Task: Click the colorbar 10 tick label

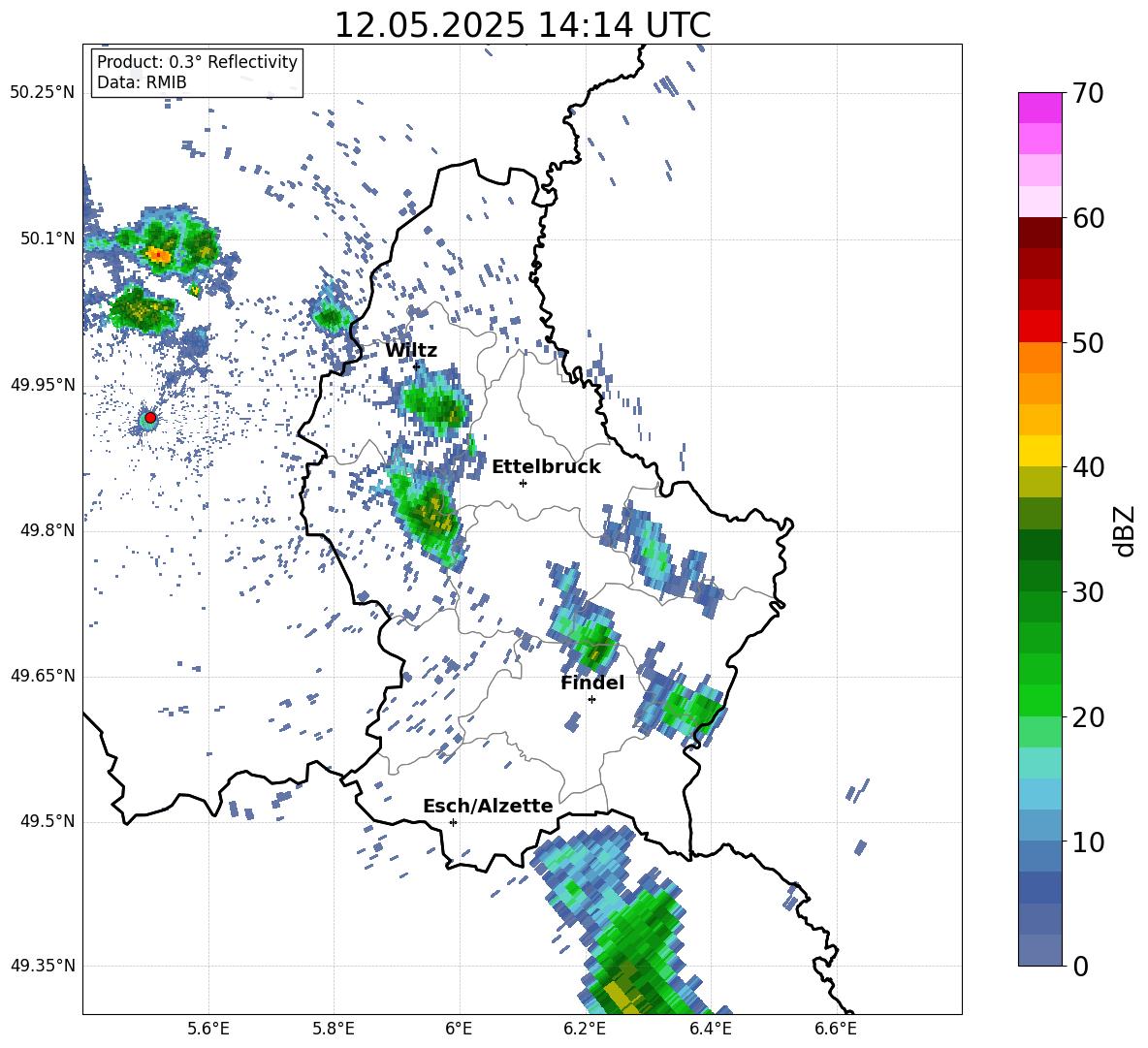Action: (1089, 842)
